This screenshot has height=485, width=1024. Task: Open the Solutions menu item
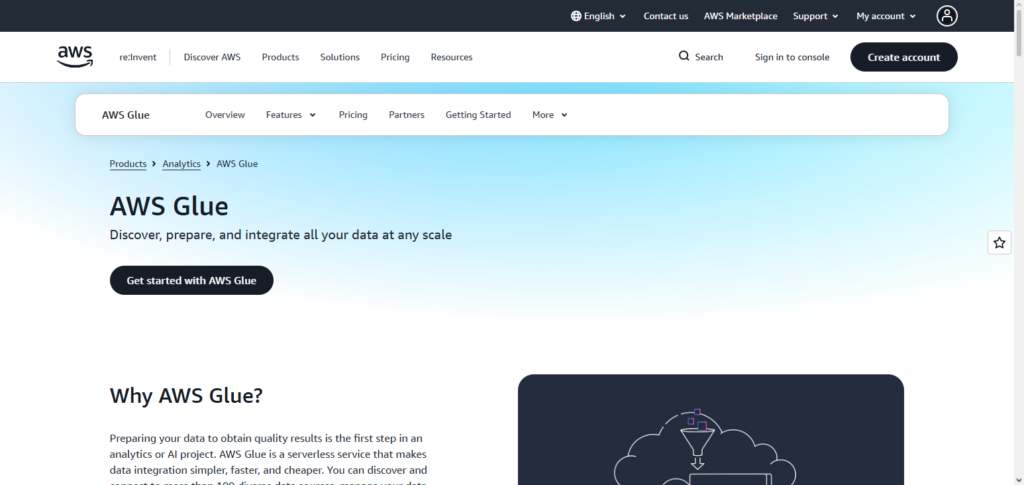pos(340,57)
